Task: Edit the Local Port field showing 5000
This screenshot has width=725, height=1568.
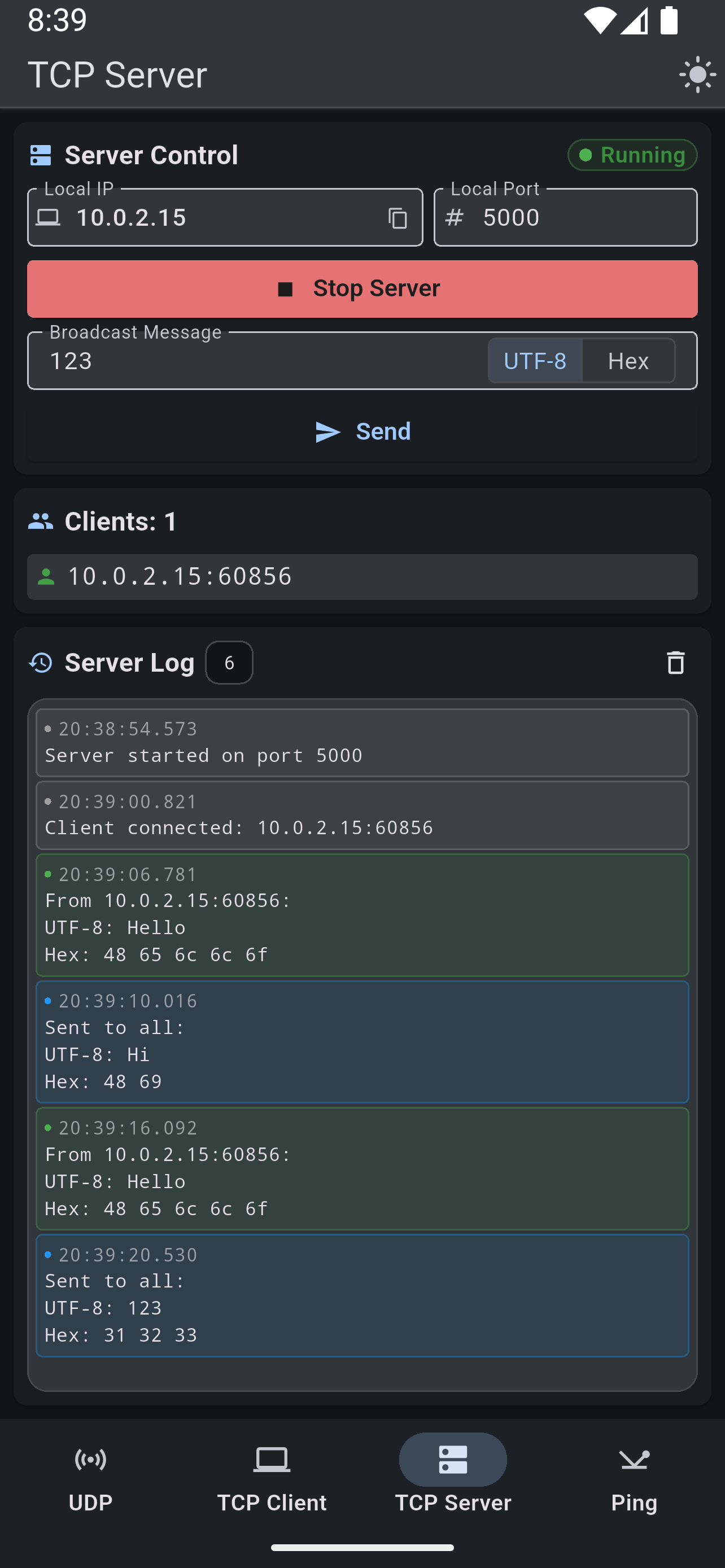Action: [566, 217]
